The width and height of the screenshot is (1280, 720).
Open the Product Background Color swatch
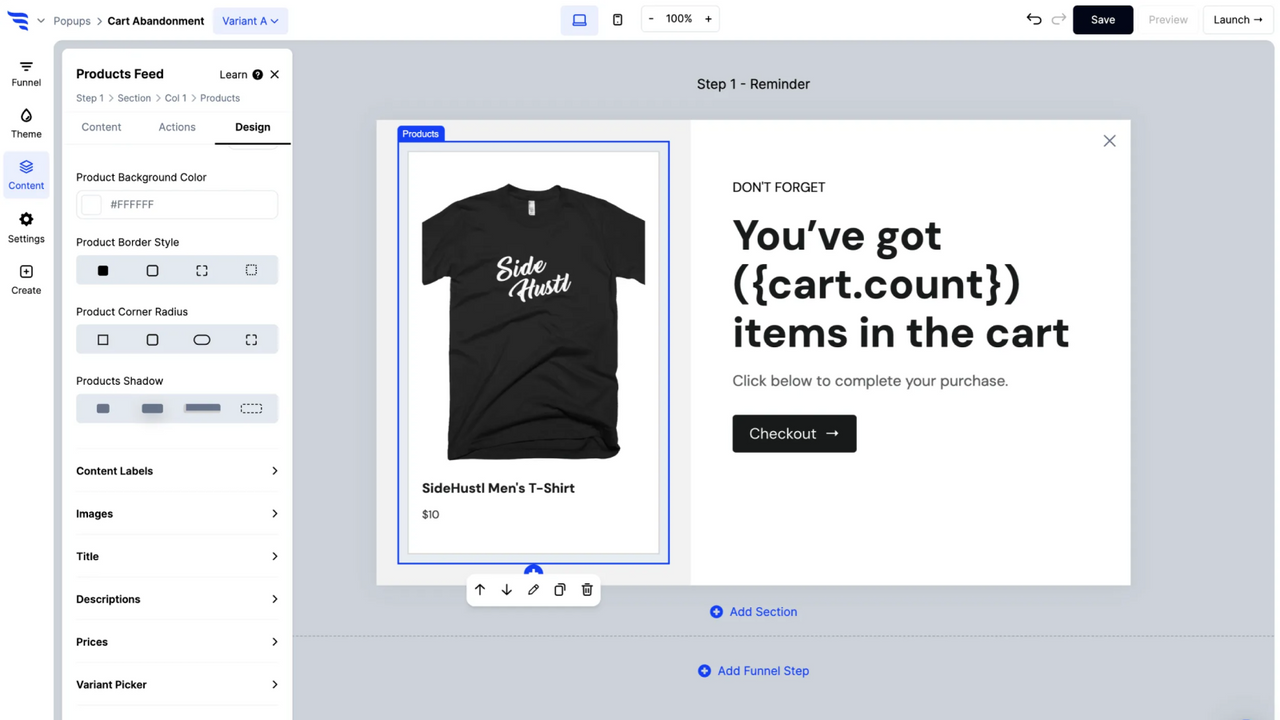[x=90, y=204]
